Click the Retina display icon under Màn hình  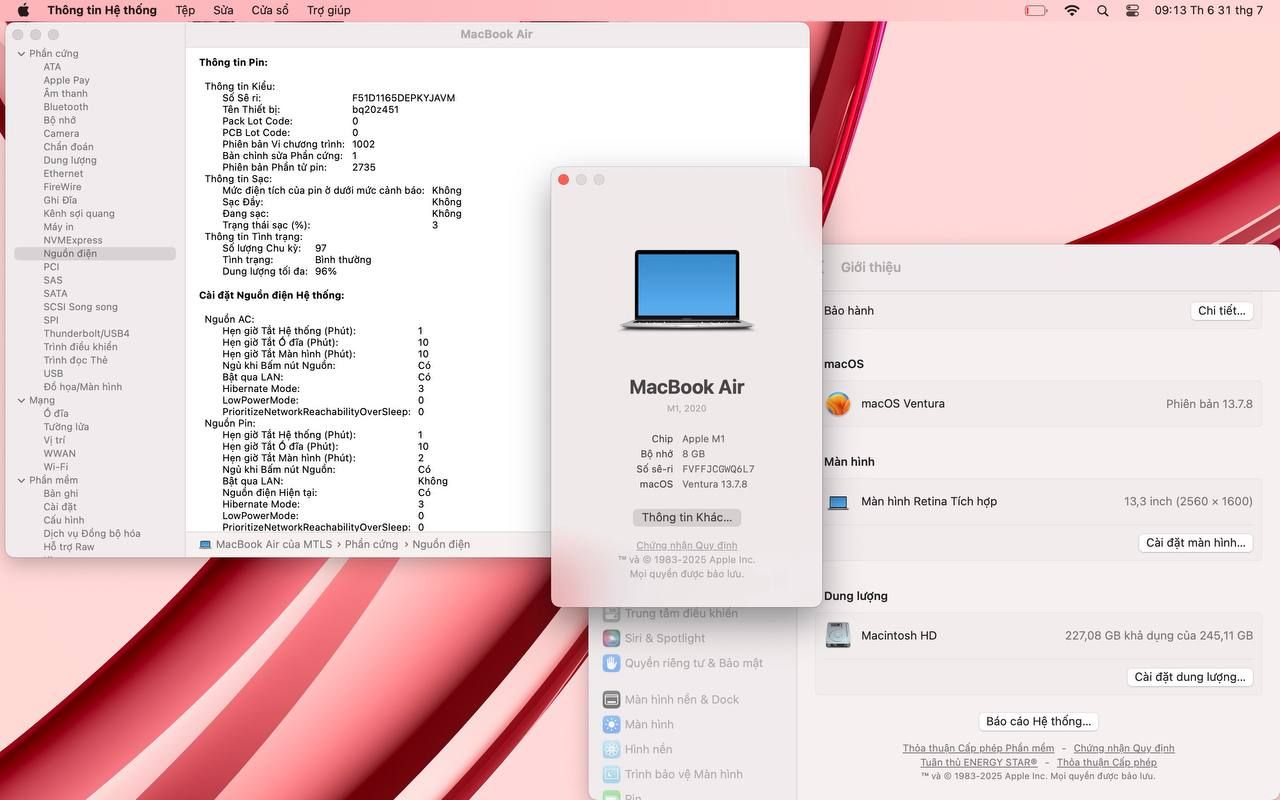[838, 502]
